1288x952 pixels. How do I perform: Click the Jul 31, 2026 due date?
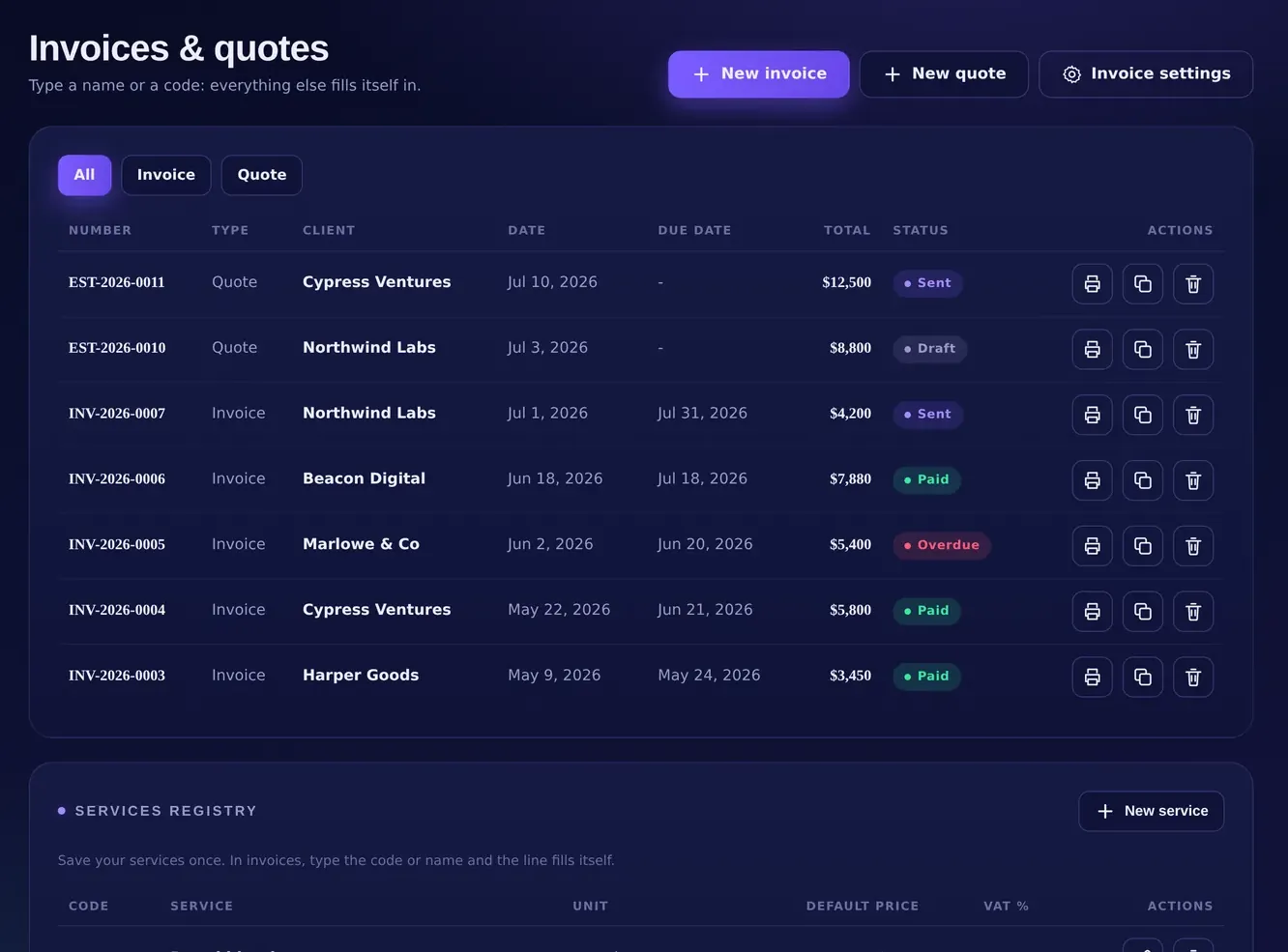click(x=702, y=414)
